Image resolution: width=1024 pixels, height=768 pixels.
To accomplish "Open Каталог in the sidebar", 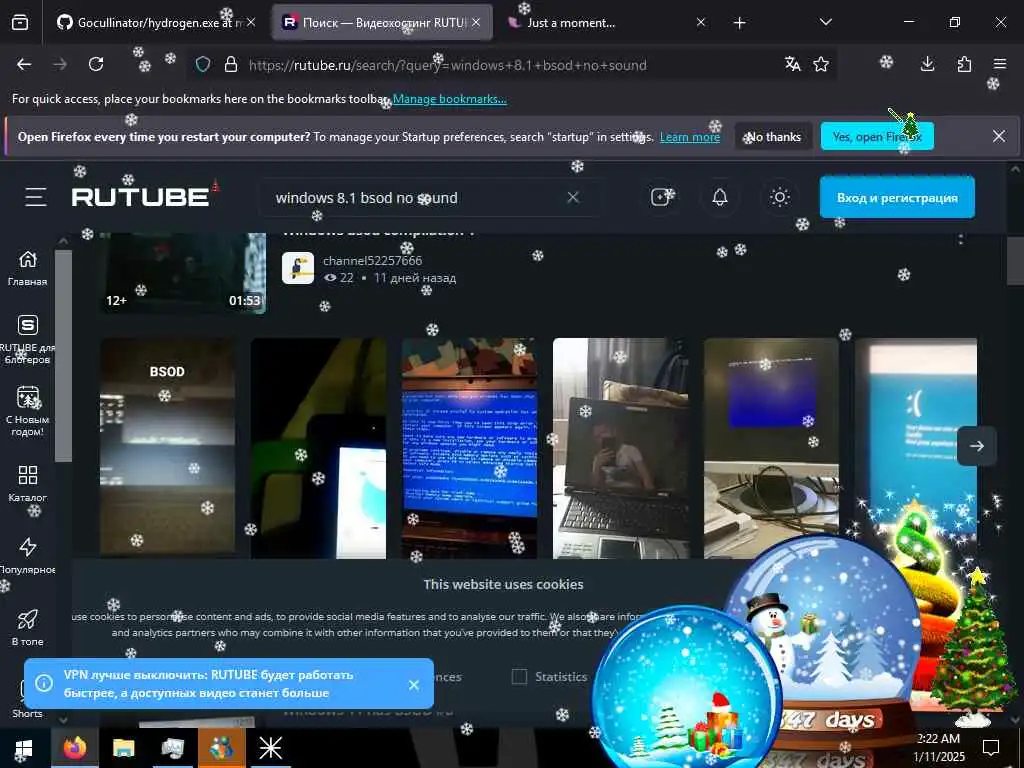I will coord(27,484).
